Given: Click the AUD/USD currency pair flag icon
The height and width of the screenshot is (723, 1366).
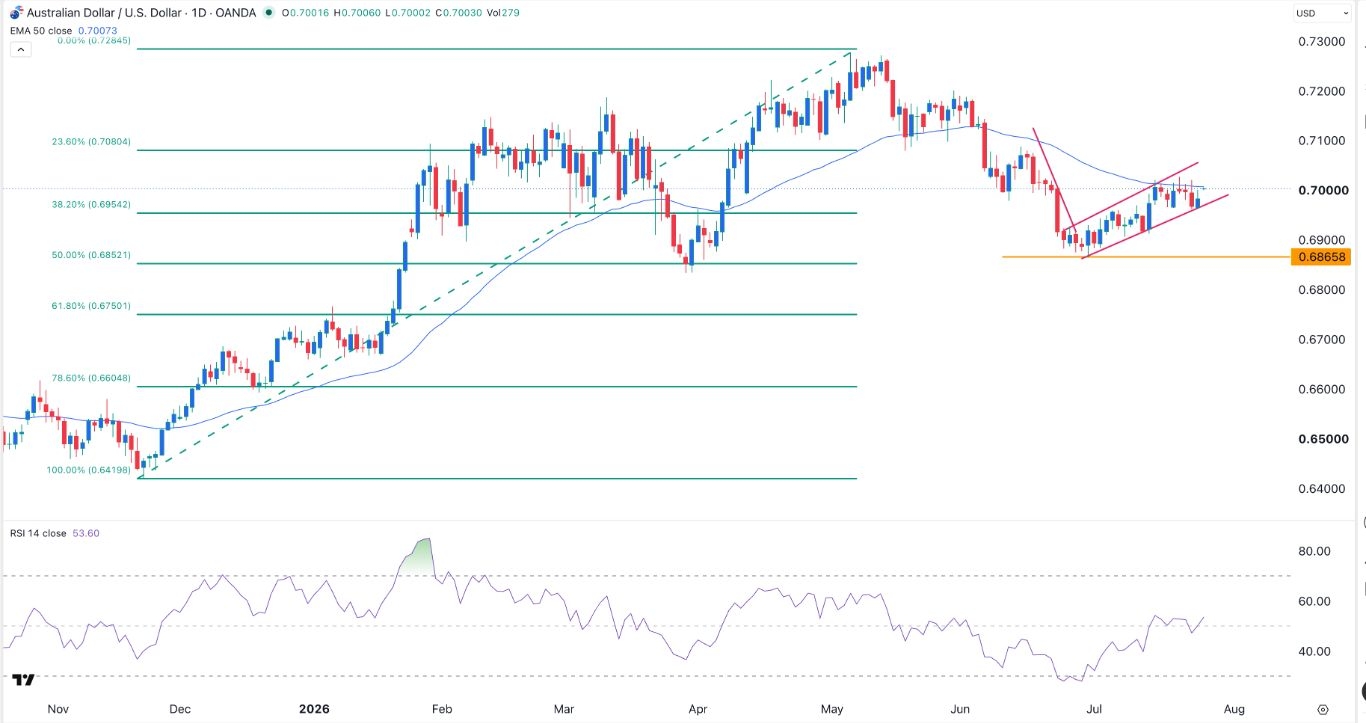Looking at the screenshot, I should 13,13.
